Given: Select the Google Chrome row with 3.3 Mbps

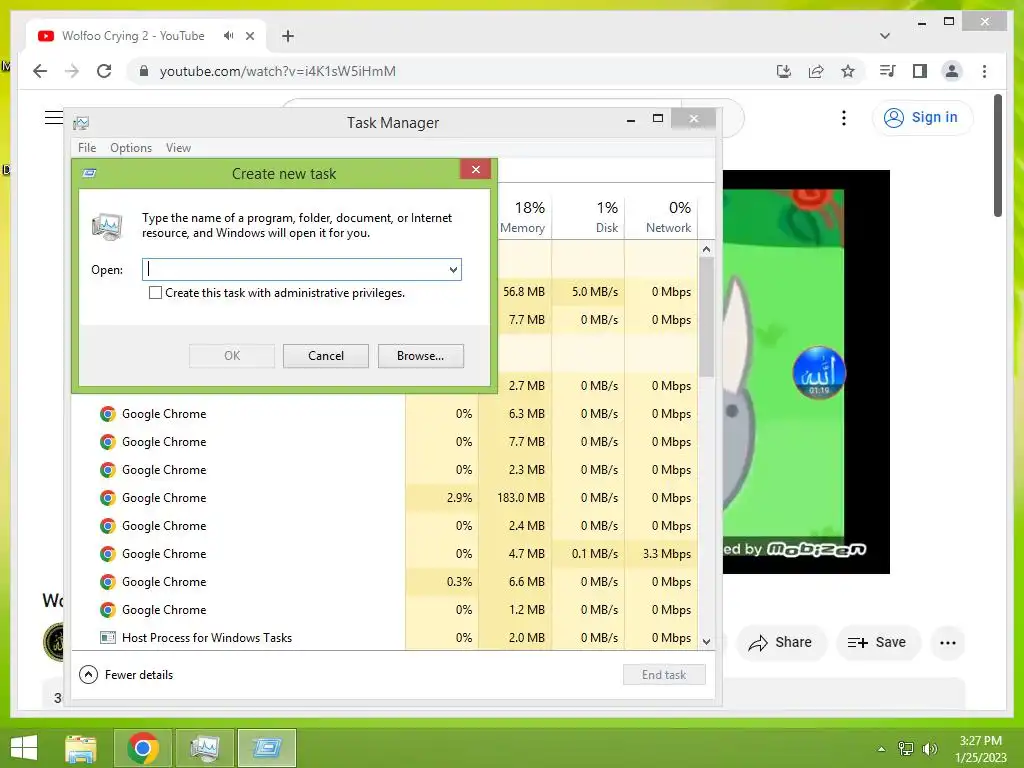Looking at the screenshot, I should (385, 554).
